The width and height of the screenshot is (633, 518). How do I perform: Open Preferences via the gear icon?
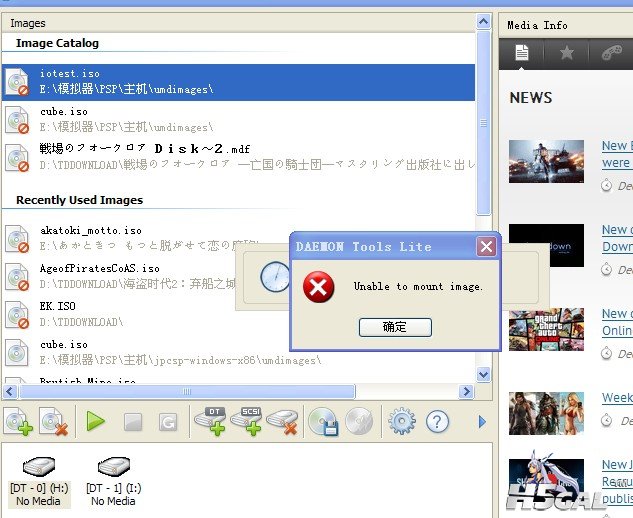[401, 421]
